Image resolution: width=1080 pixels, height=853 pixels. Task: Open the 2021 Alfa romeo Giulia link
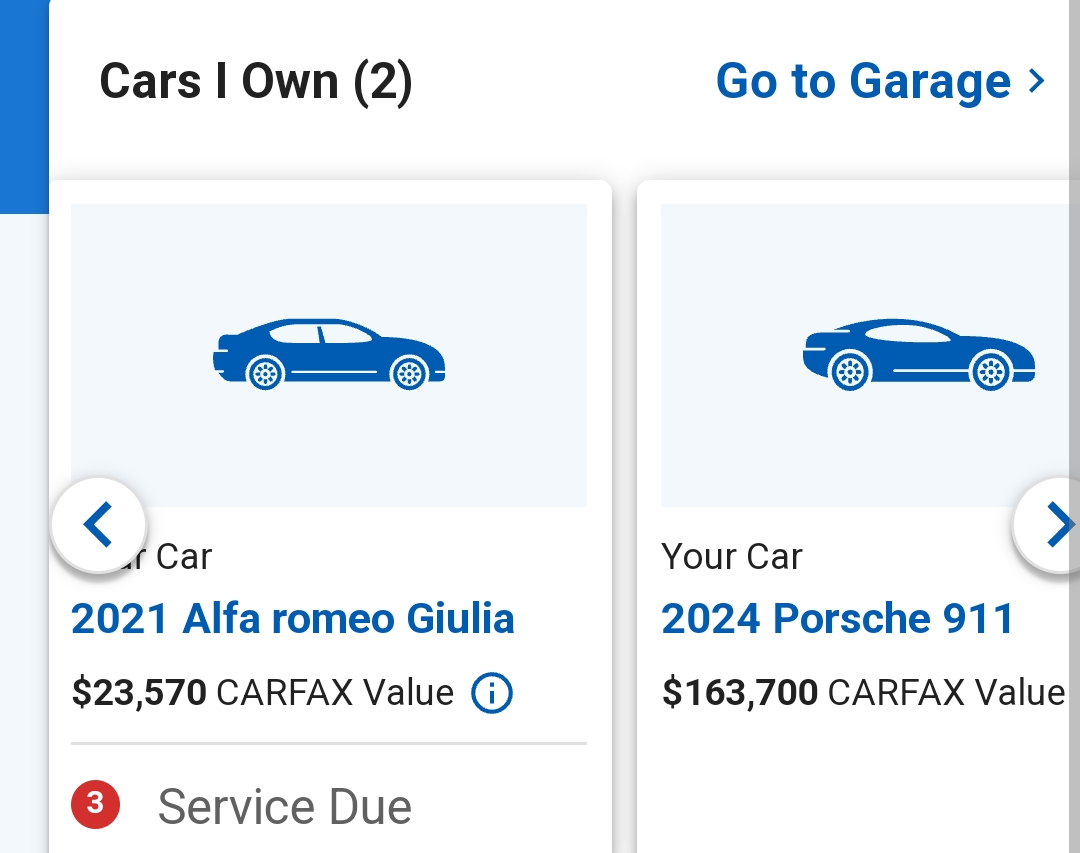(x=293, y=619)
